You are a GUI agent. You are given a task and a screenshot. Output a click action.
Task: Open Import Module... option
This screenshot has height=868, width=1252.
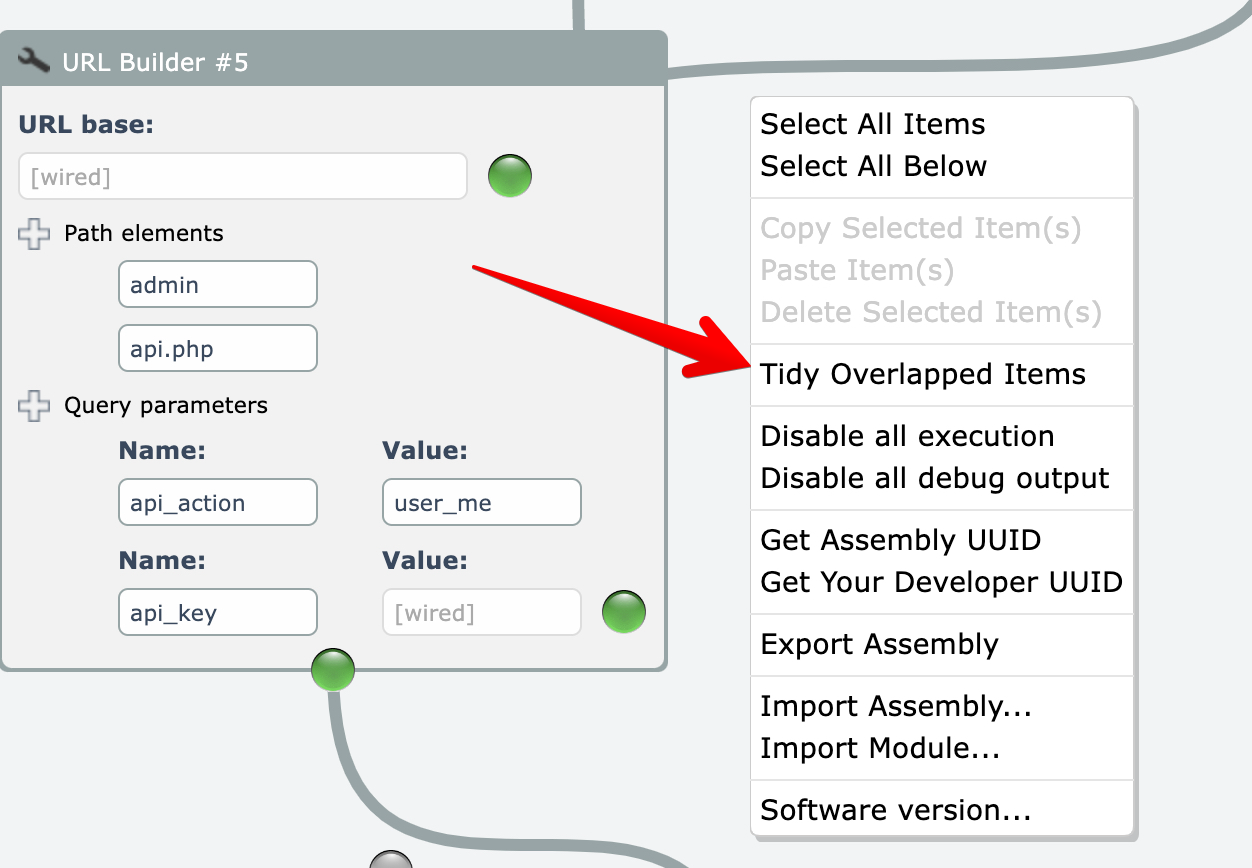click(x=880, y=748)
